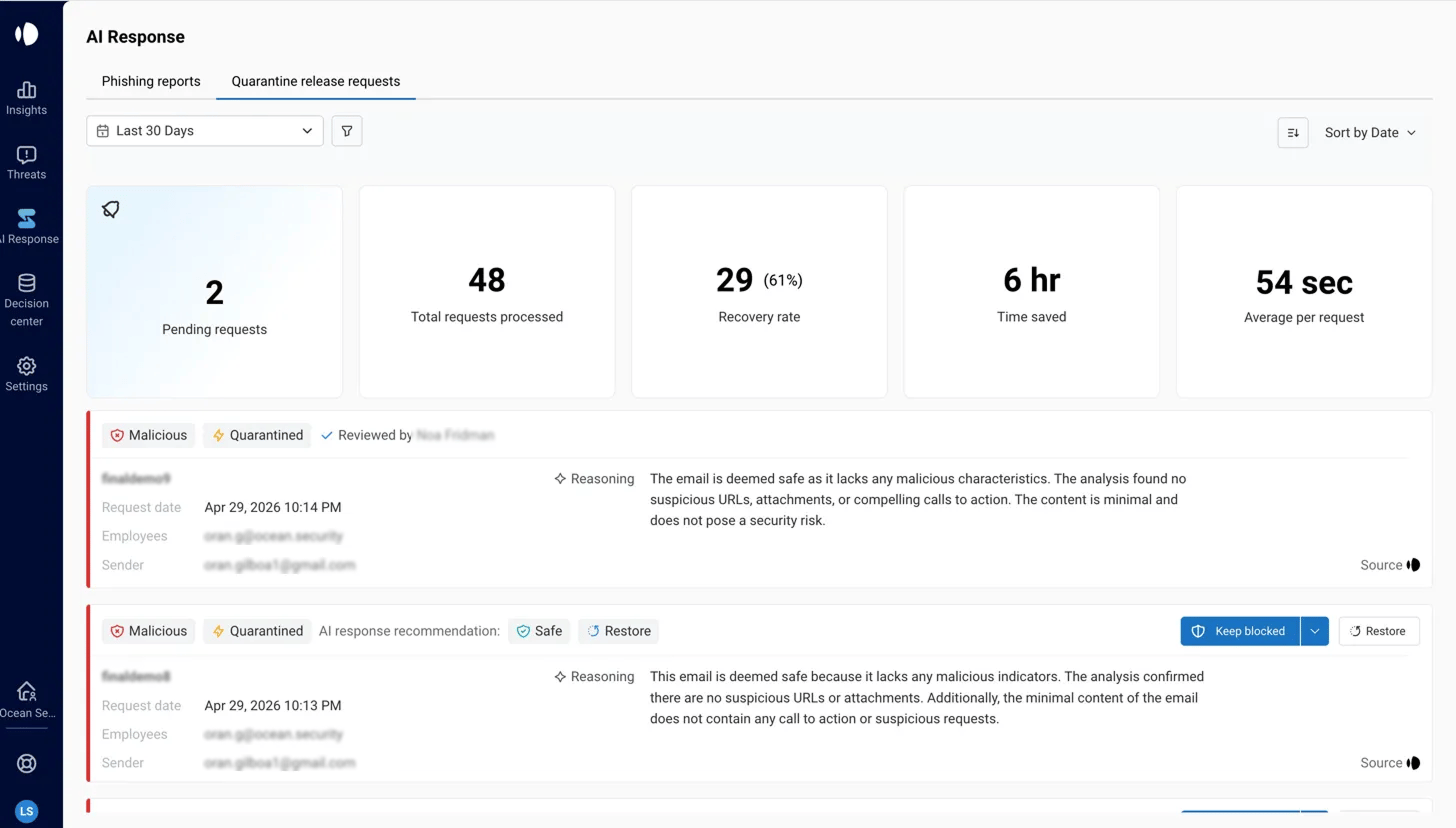Click the AI Response page heading
The height and width of the screenshot is (828, 1456).
click(136, 37)
